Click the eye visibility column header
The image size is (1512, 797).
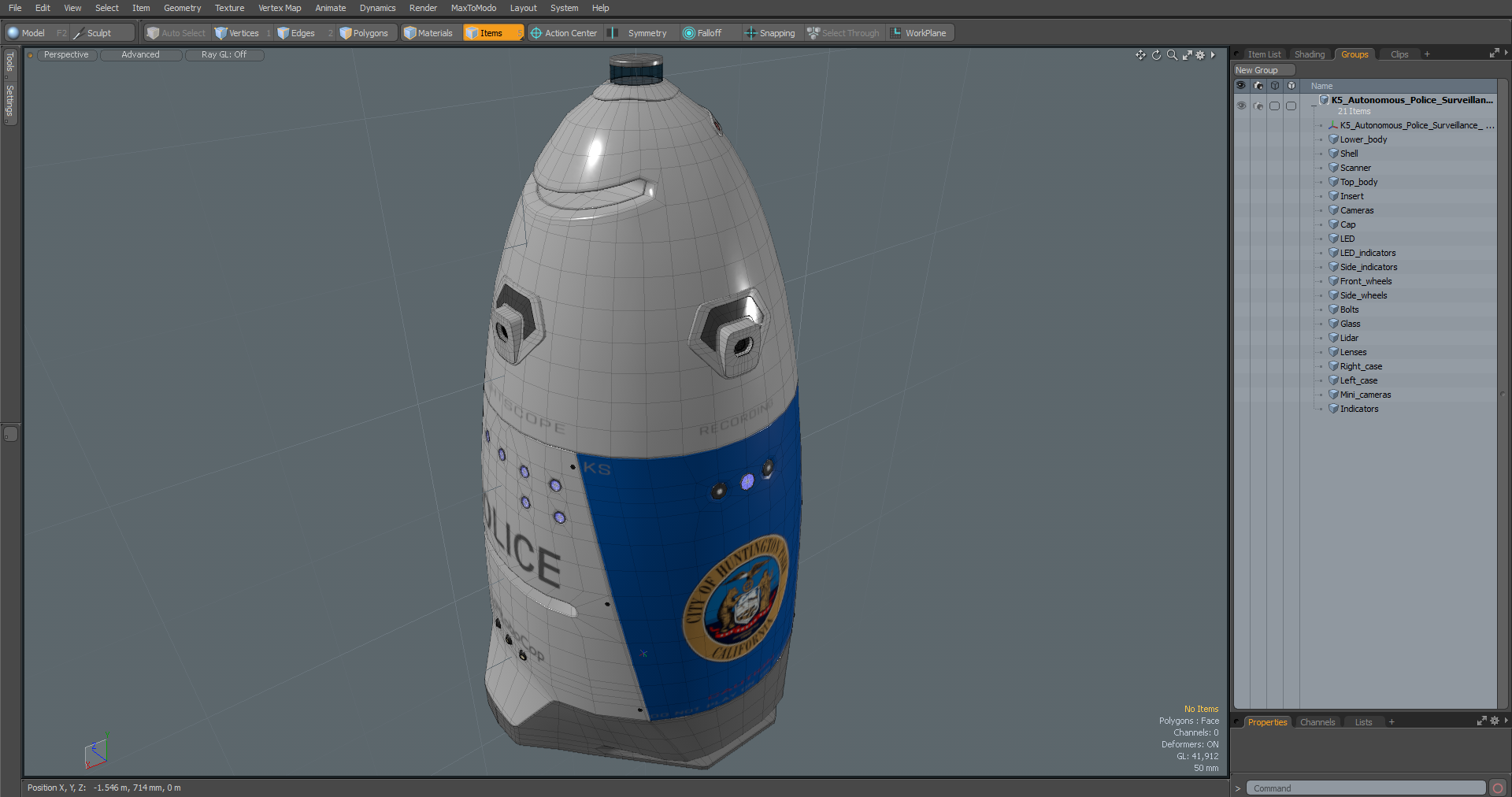(1241, 86)
